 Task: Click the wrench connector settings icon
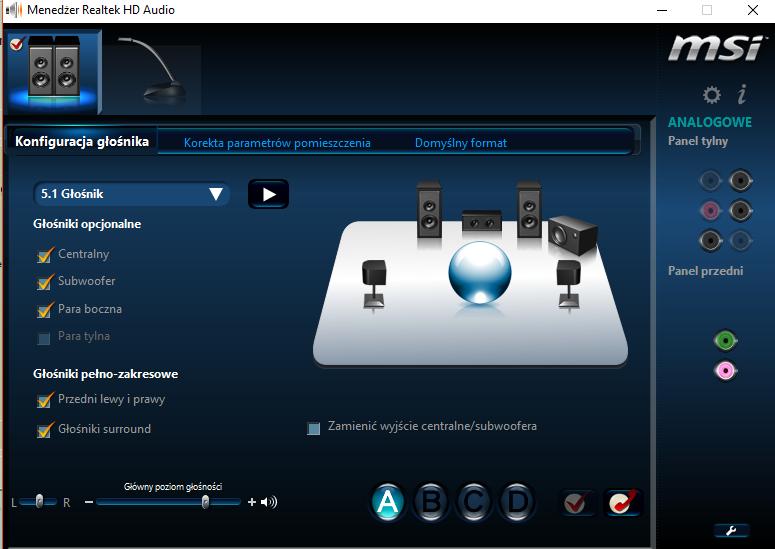tap(731, 531)
